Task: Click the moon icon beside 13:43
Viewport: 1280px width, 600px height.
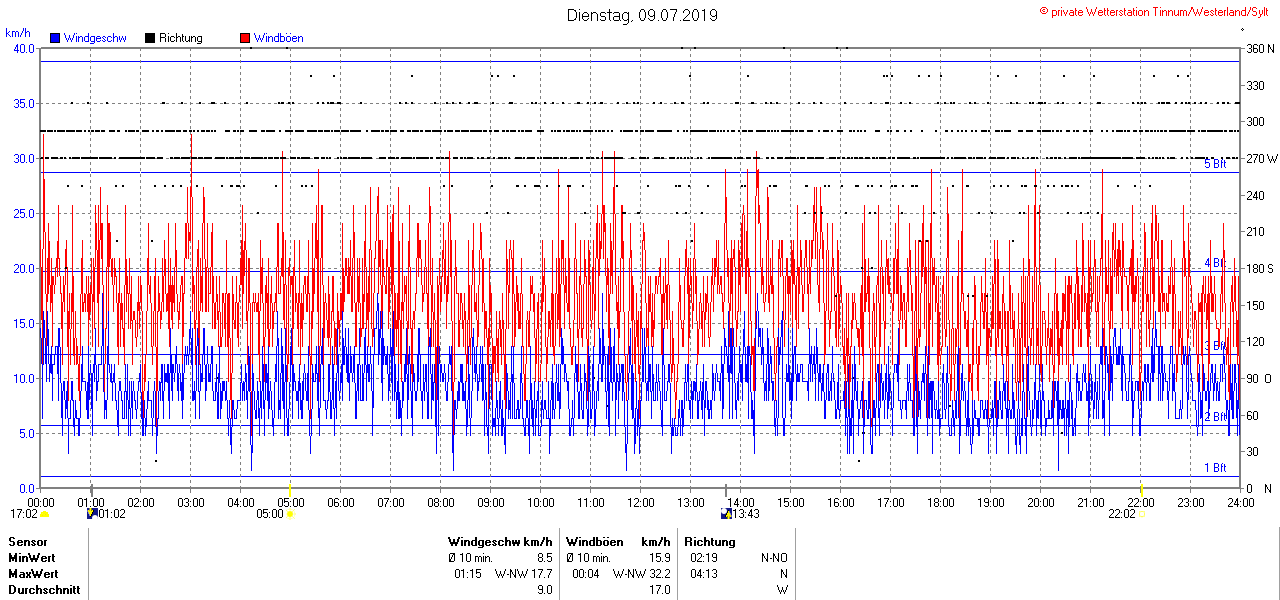Action: (x=726, y=514)
